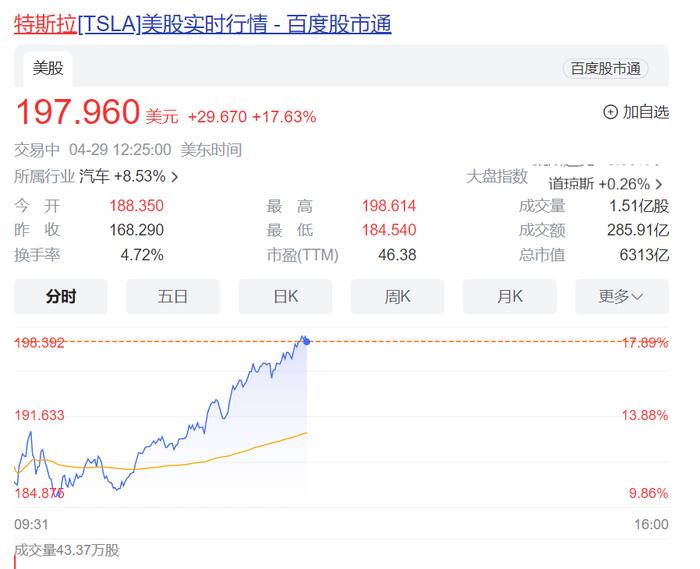Click the 09:31 start time marker
The image size is (700, 569).
click(32, 524)
